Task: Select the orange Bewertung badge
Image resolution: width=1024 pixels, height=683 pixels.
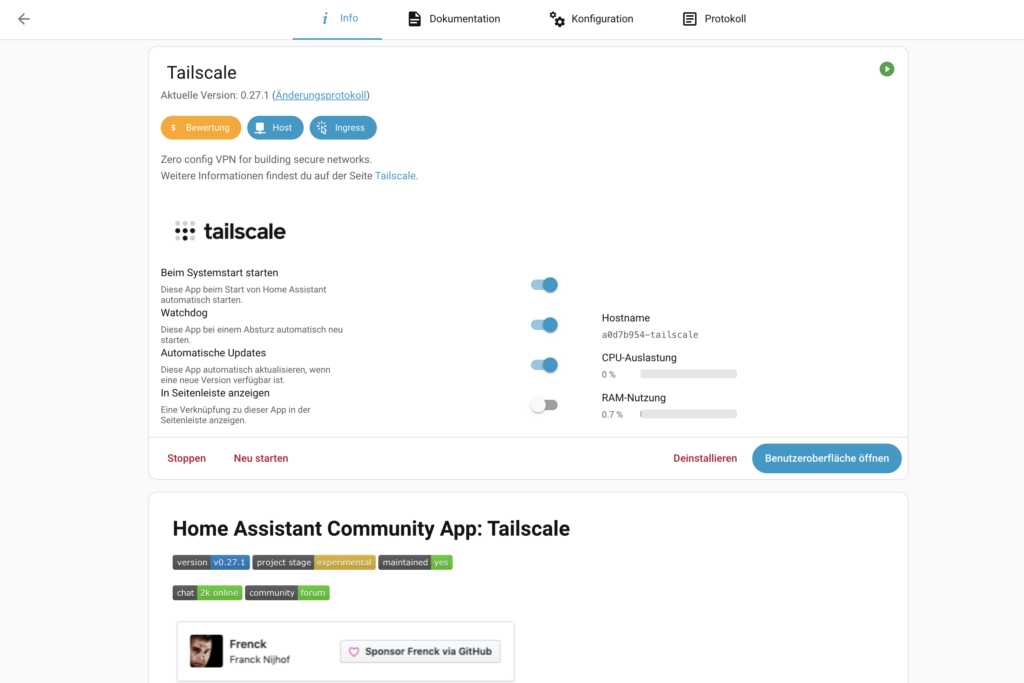Action: click(x=201, y=127)
